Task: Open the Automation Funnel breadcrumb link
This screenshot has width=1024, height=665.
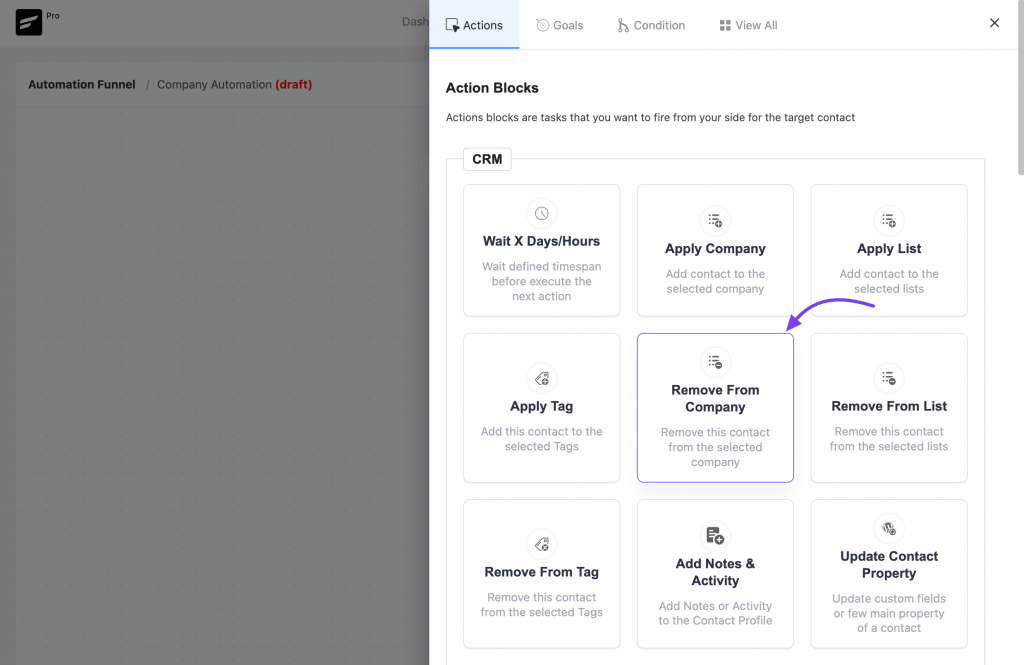Action: (81, 84)
